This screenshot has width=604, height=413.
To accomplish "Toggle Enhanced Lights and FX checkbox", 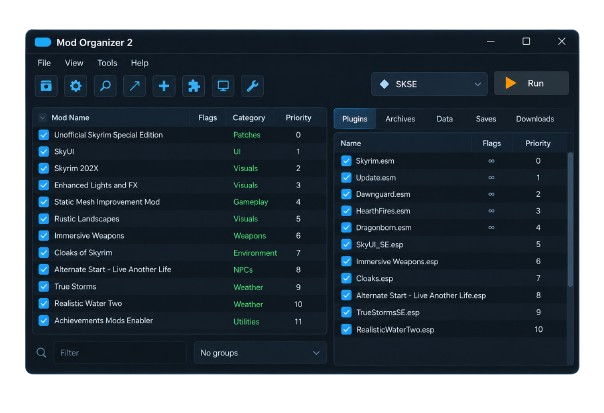I will (44, 185).
